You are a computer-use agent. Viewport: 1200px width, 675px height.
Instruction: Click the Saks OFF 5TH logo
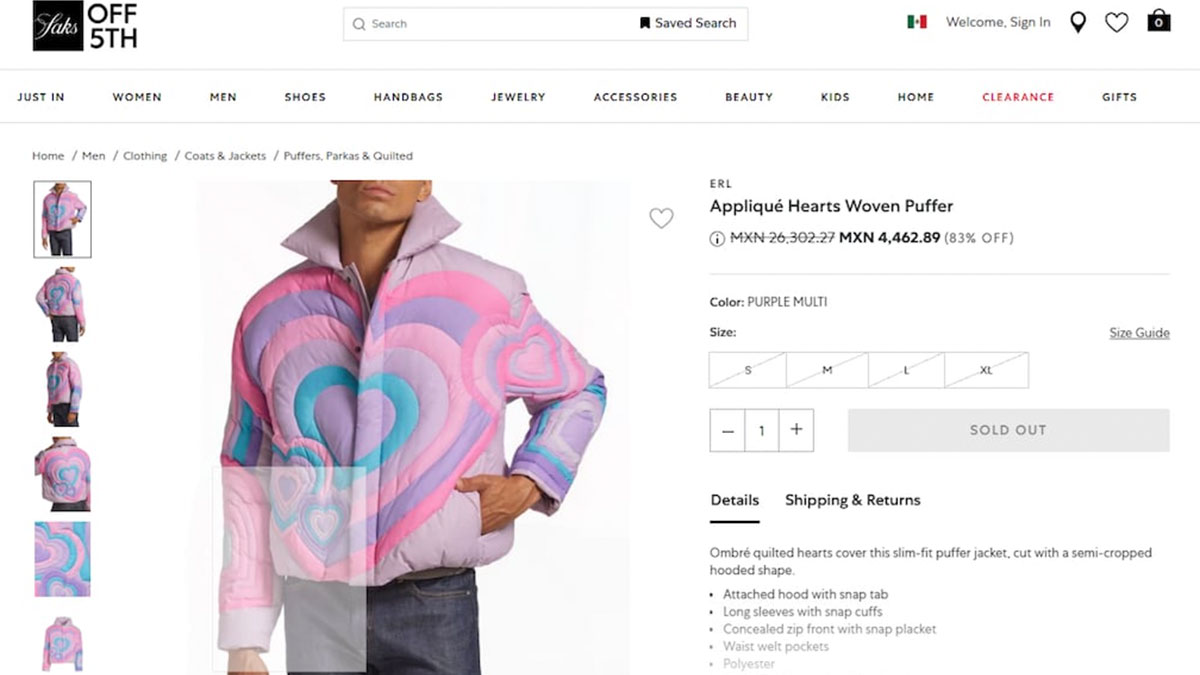(x=85, y=26)
